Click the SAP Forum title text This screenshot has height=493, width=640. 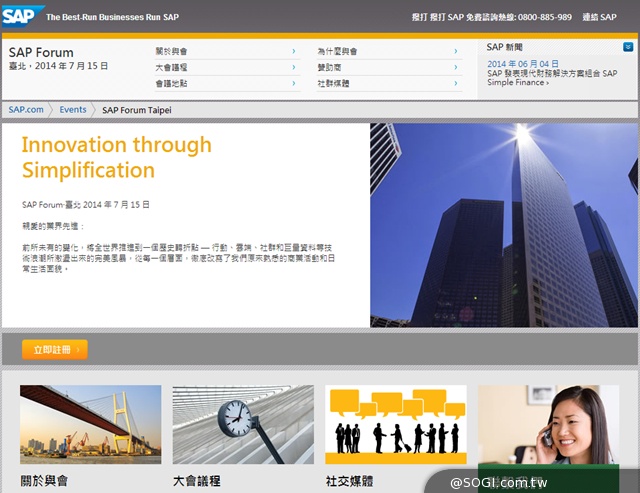(x=41, y=52)
